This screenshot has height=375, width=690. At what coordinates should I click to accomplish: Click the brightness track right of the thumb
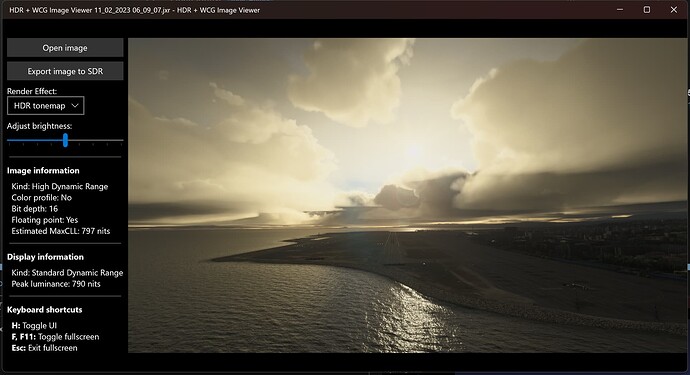(95, 140)
